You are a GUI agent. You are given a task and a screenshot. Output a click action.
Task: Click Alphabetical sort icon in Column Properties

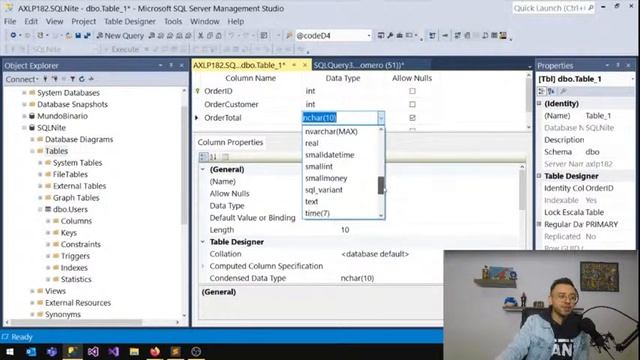(213, 157)
